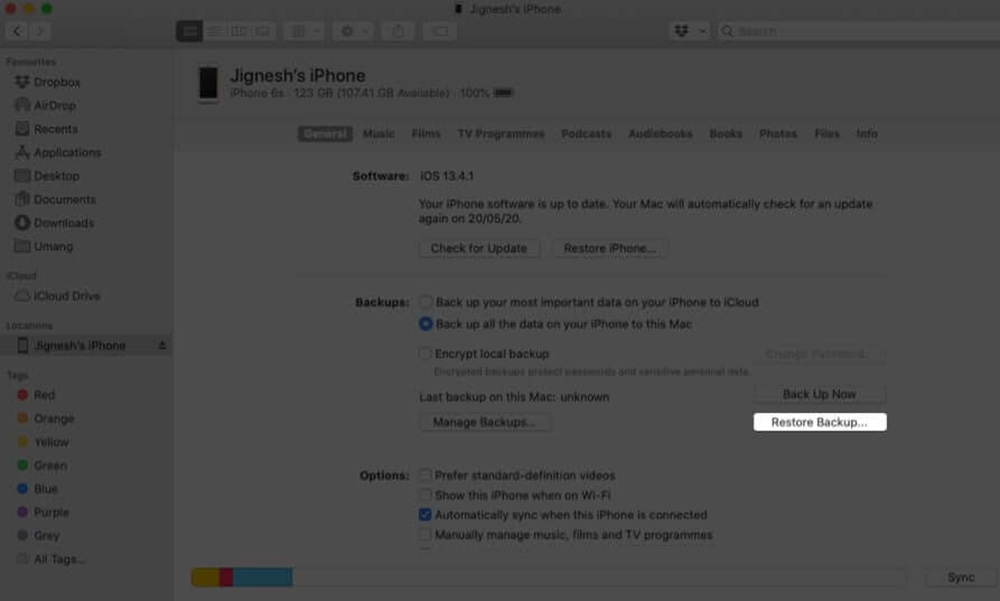Enable Manually manage music, films and TV
This screenshot has height=601, width=1000.
425,535
